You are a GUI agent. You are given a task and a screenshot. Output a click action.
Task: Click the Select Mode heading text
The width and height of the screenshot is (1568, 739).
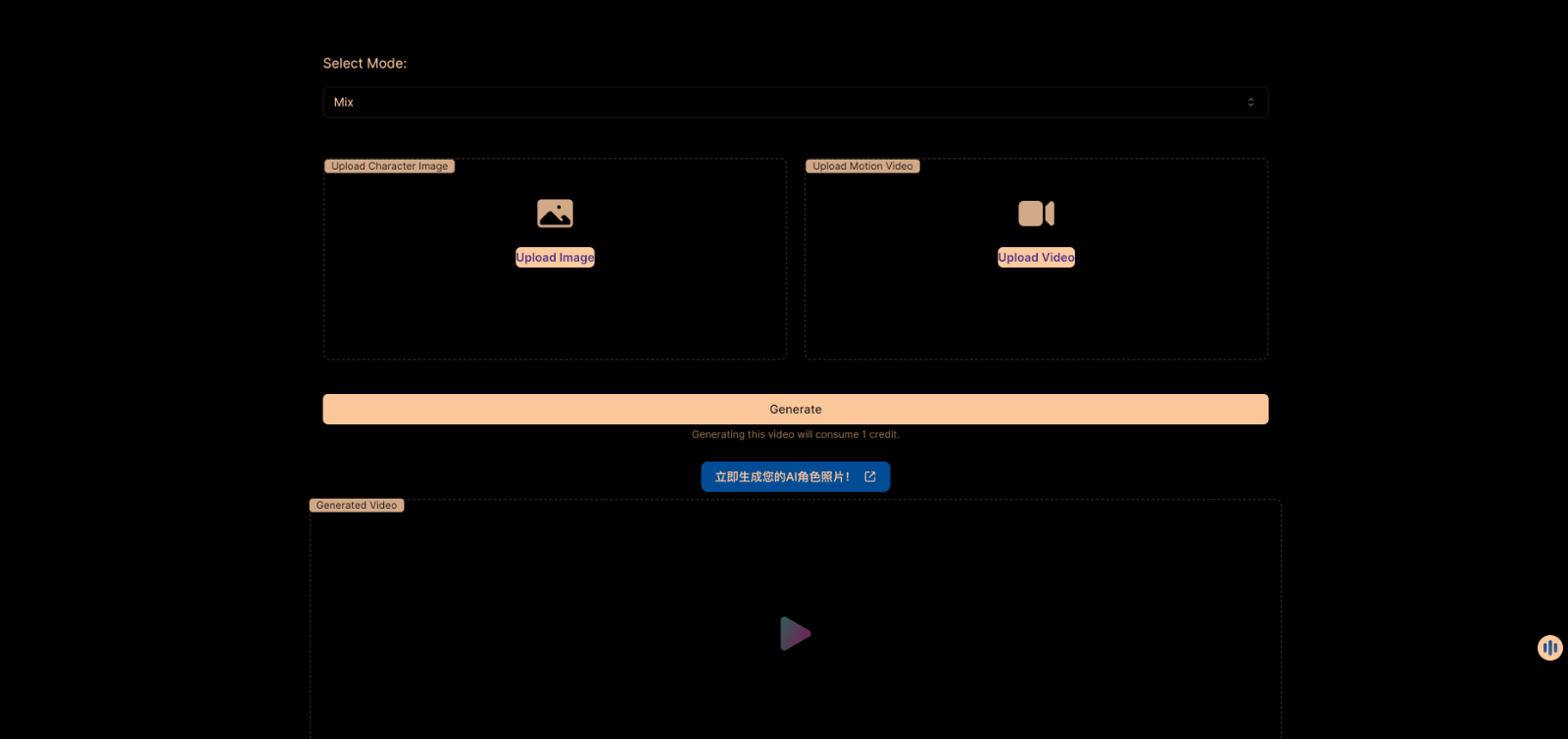365,64
